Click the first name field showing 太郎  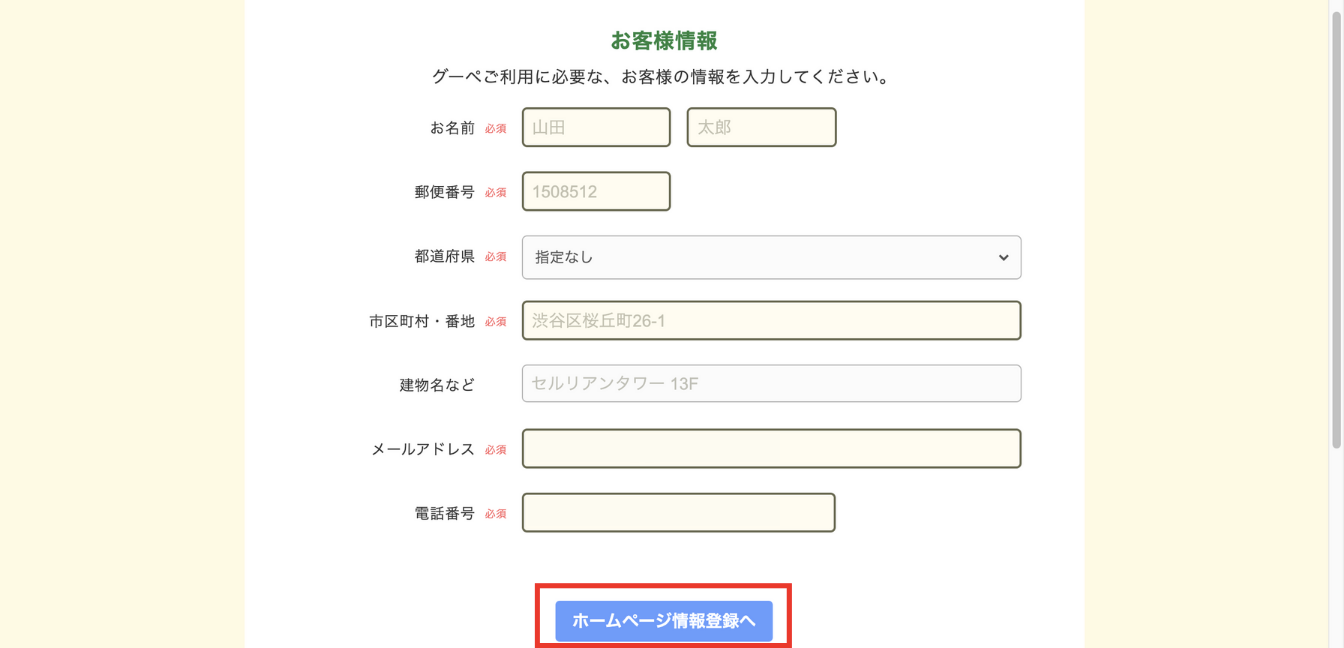coord(761,128)
